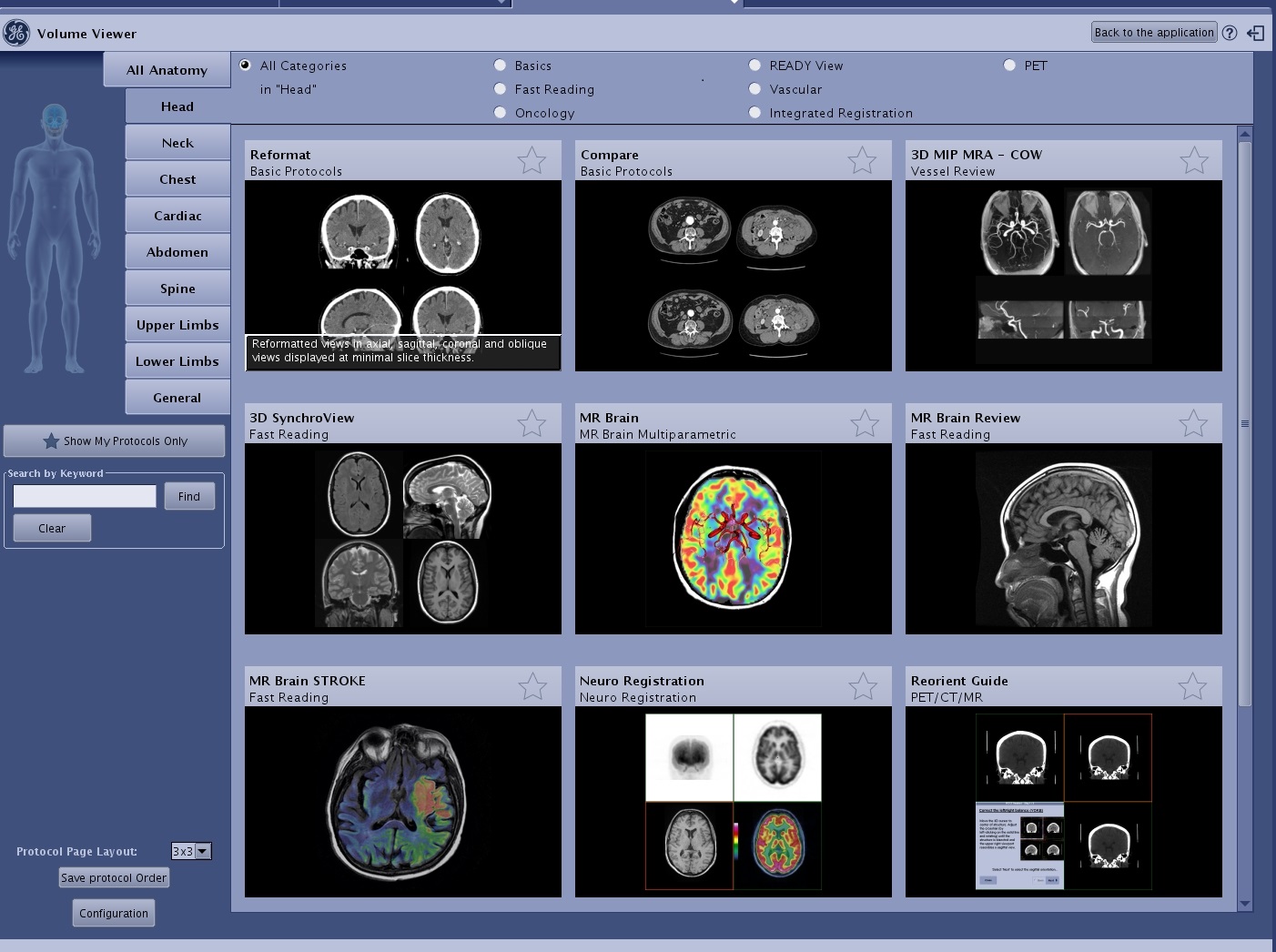Choose the Oncology category option
This screenshot has width=1276, height=952.
click(x=500, y=113)
